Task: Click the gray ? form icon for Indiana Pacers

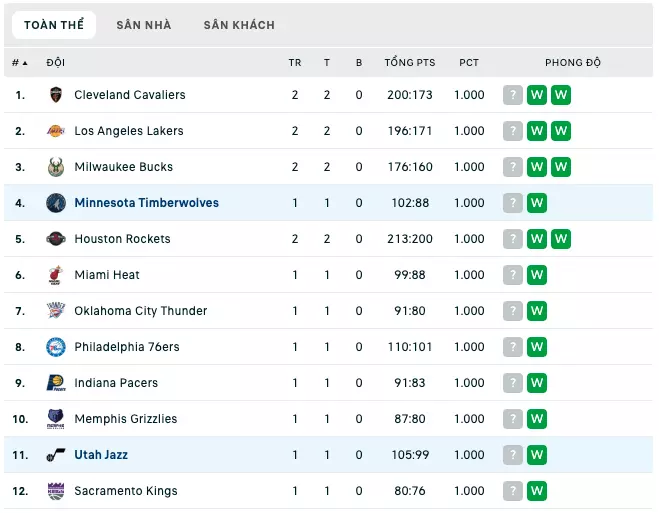Action: click(x=513, y=383)
